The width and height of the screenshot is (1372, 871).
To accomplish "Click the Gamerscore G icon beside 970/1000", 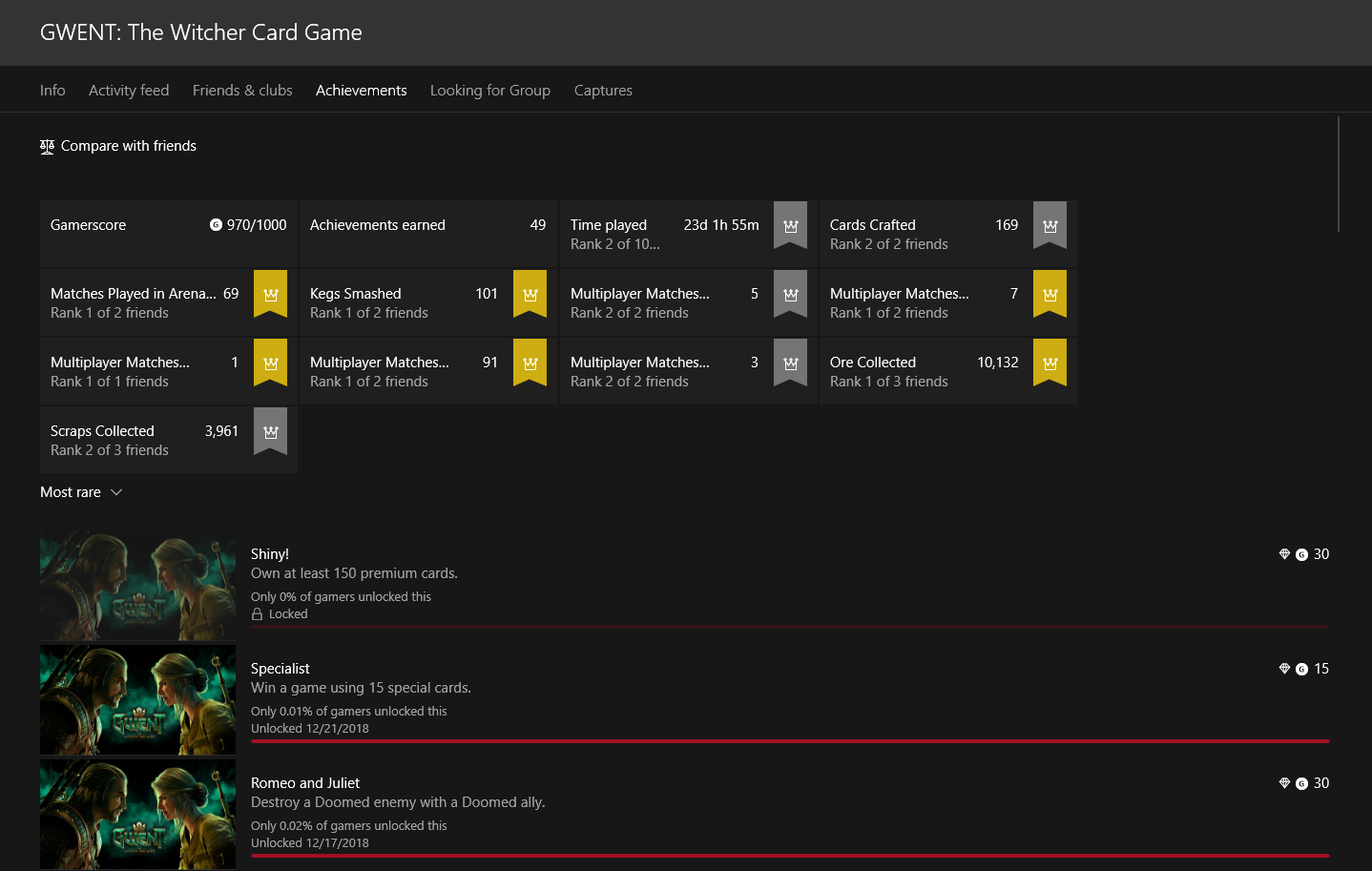I will coord(216,225).
